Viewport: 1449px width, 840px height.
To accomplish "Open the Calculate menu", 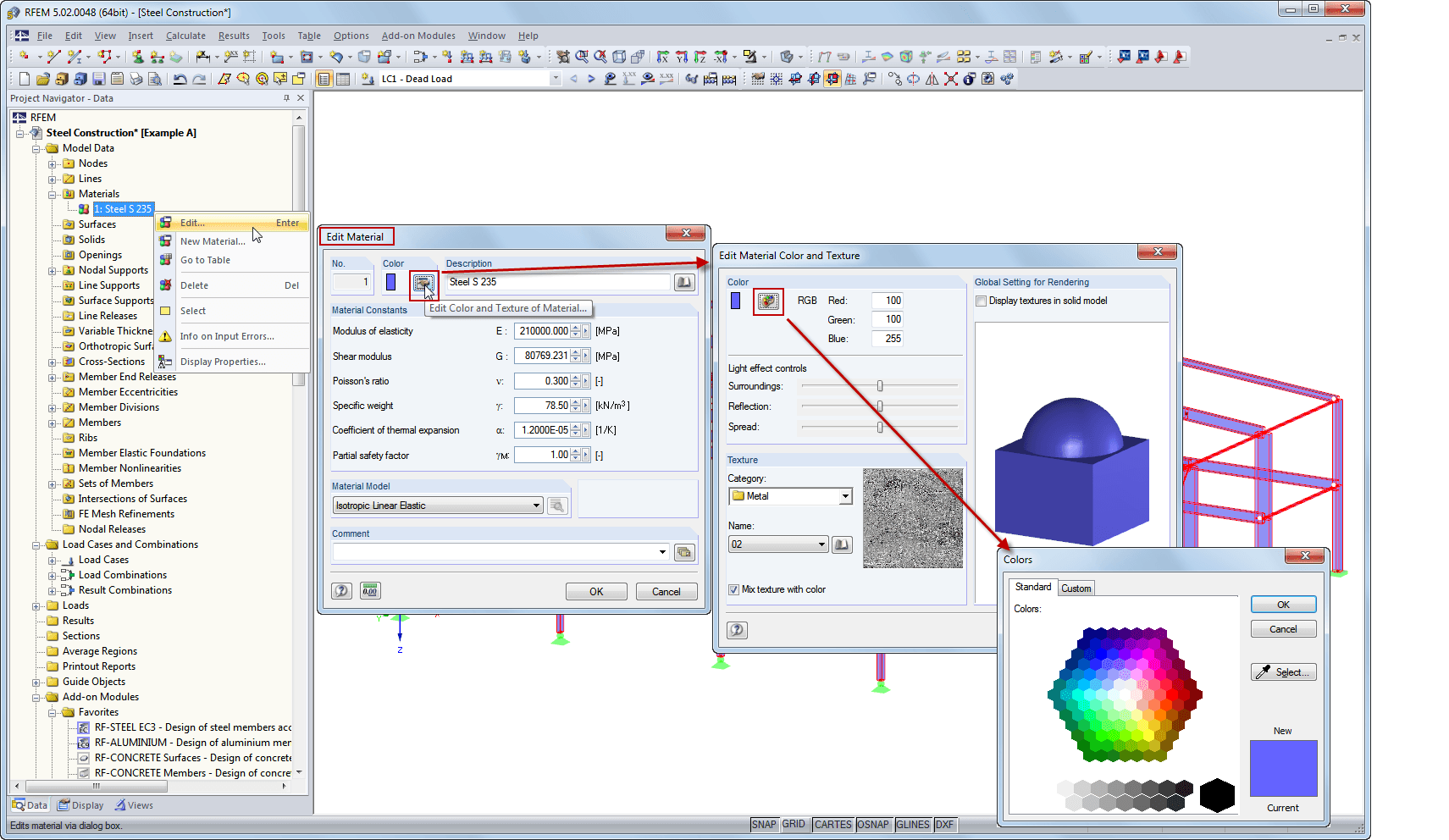I will (x=185, y=36).
